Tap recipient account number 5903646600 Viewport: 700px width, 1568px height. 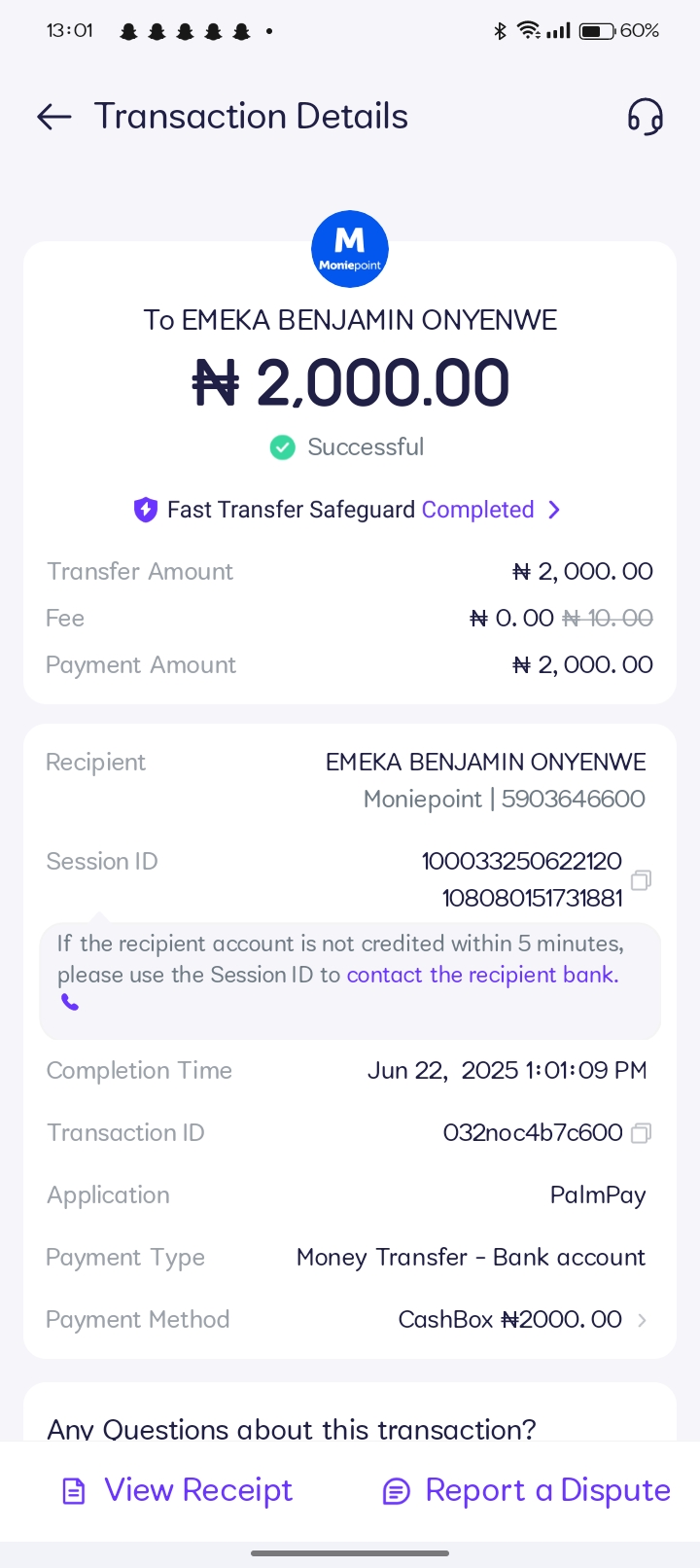(x=573, y=800)
